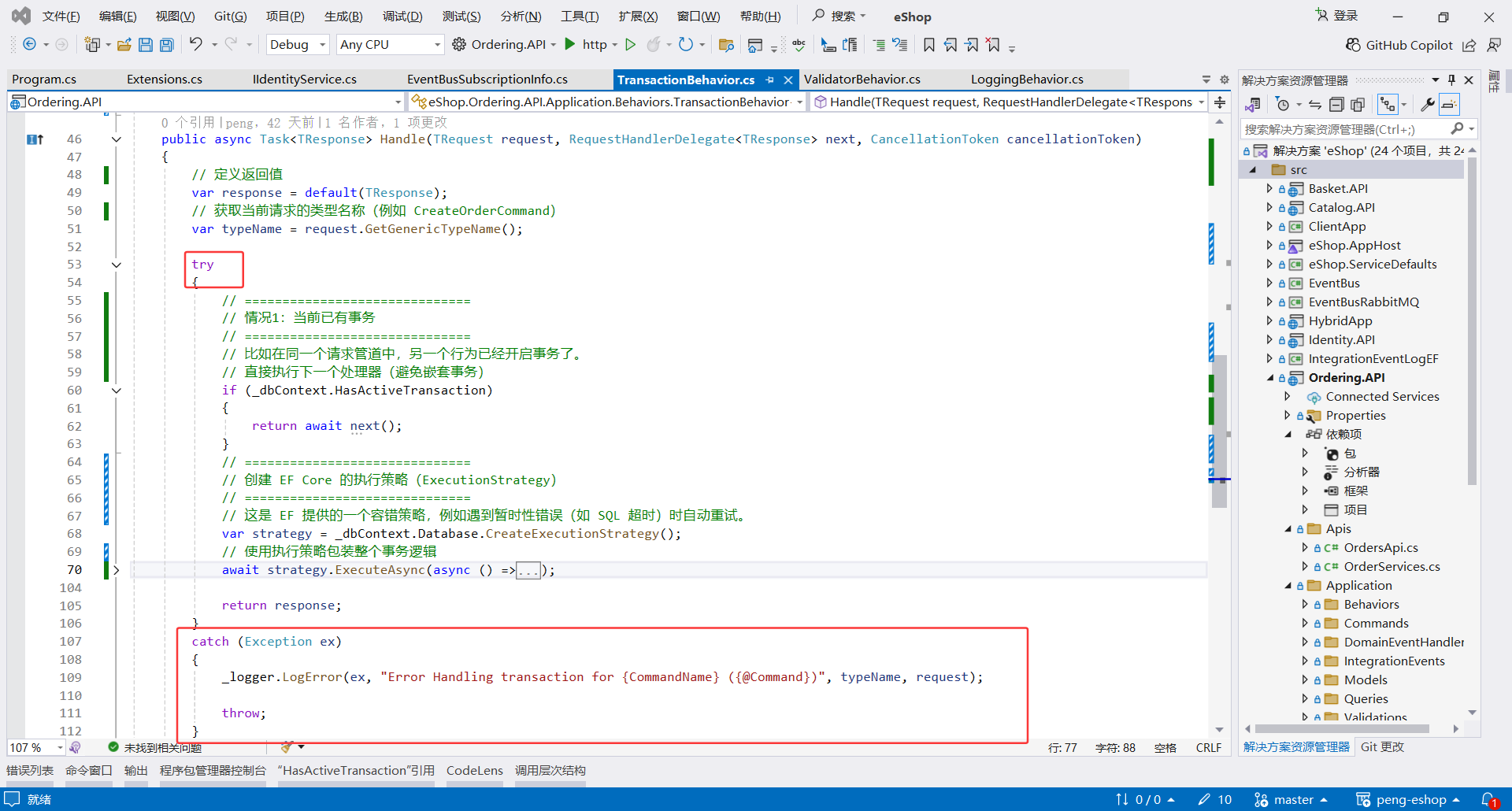The image size is (1512, 811).
Task: Expand the collapsed code region on line 70
Action: coord(117,570)
